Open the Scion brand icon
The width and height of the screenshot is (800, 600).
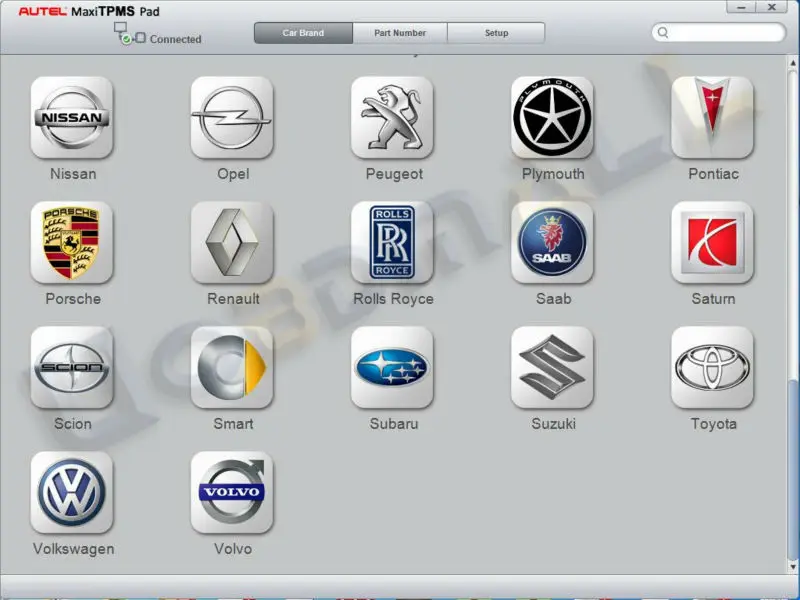pyautogui.click(x=72, y=368)
